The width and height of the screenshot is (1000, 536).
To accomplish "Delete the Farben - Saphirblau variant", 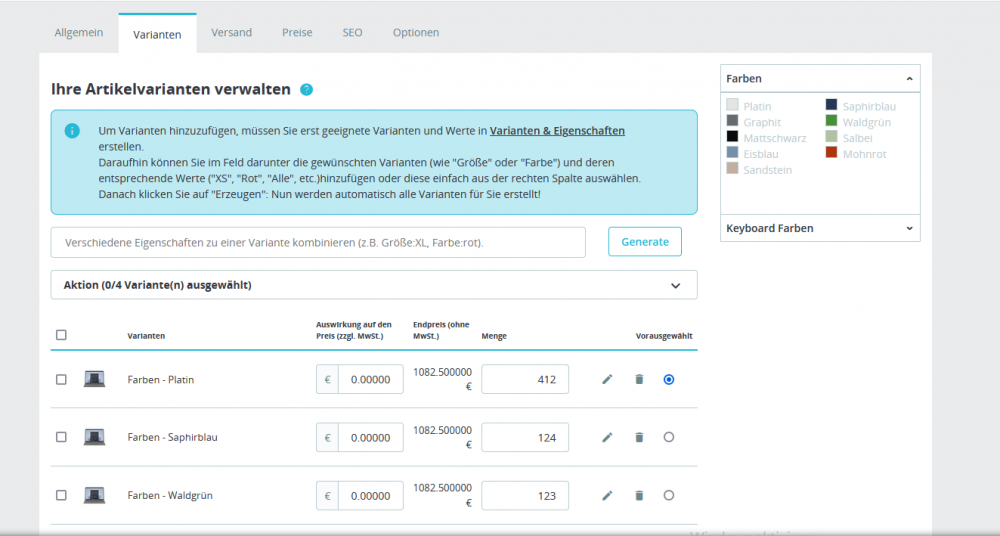I will 639,438.
